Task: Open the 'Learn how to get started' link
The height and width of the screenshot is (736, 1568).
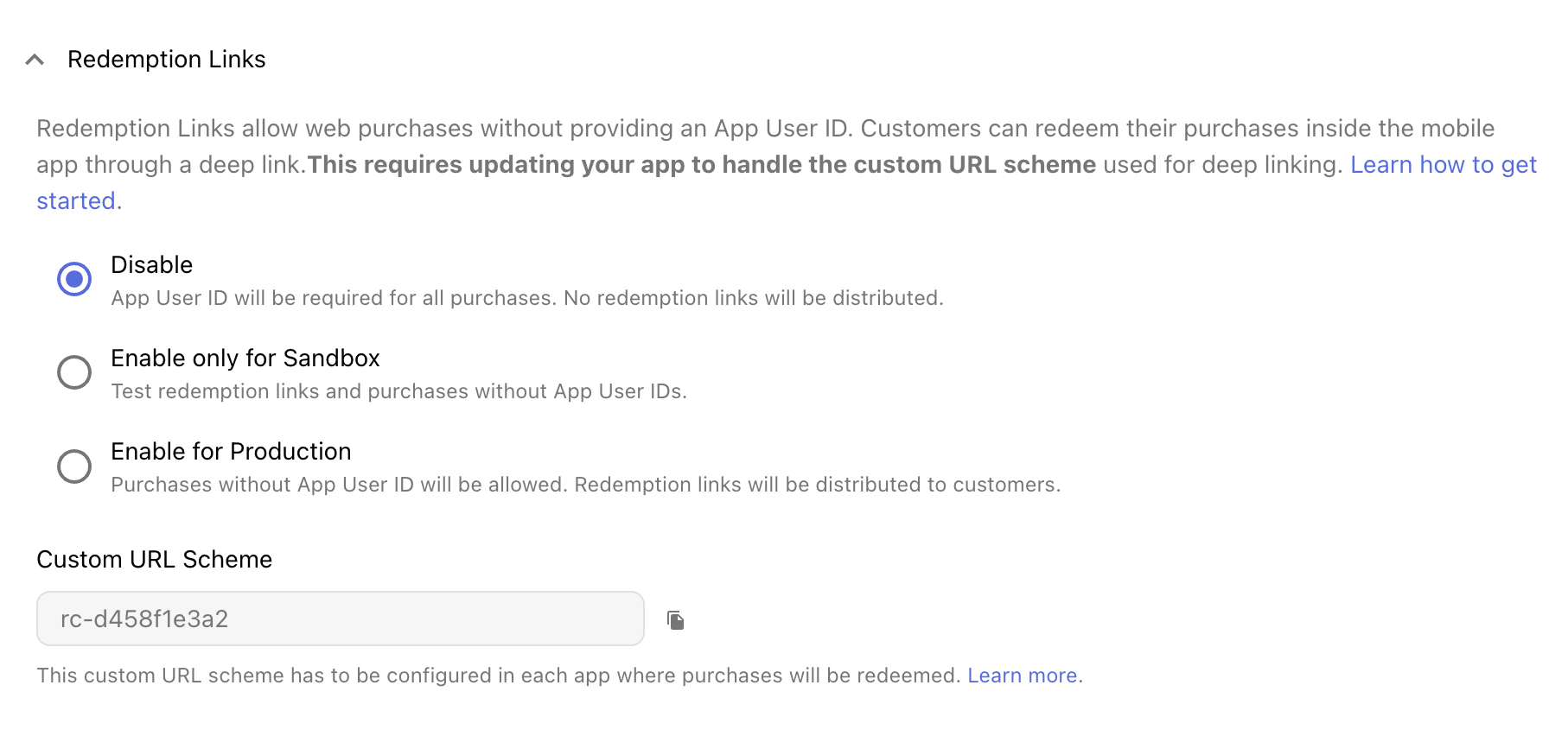Action: (x=1443, y=165)
